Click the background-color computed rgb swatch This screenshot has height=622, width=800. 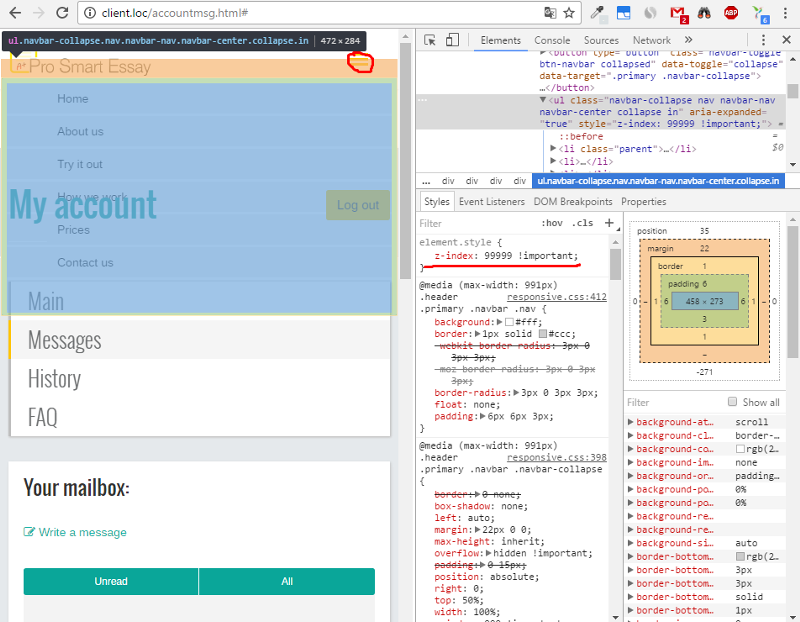pos(740,449)
